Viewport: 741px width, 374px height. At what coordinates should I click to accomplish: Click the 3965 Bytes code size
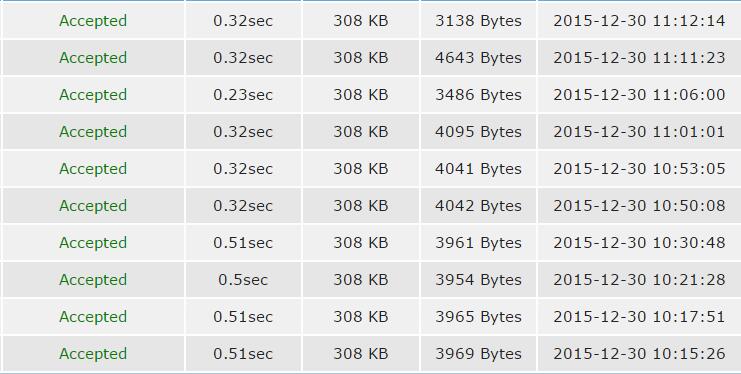coord(478,316)
